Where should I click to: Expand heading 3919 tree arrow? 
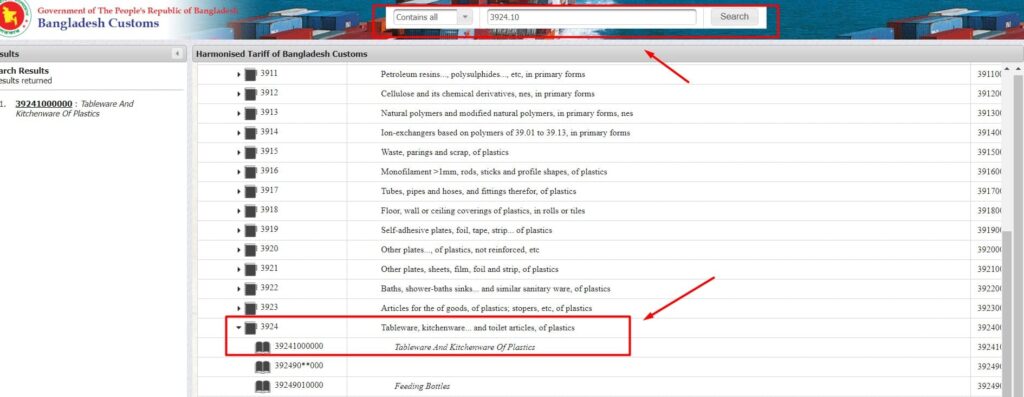tap(239, 230)
